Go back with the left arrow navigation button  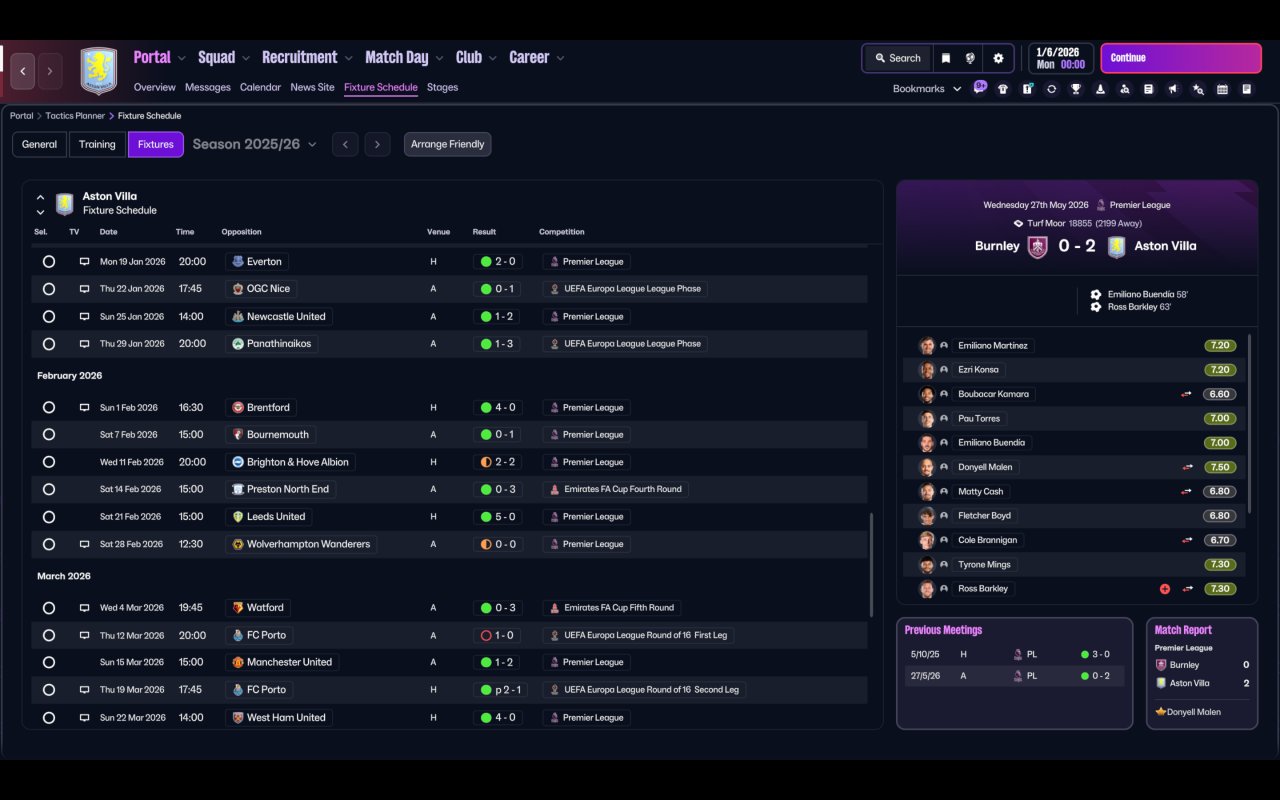pos(23,71)
